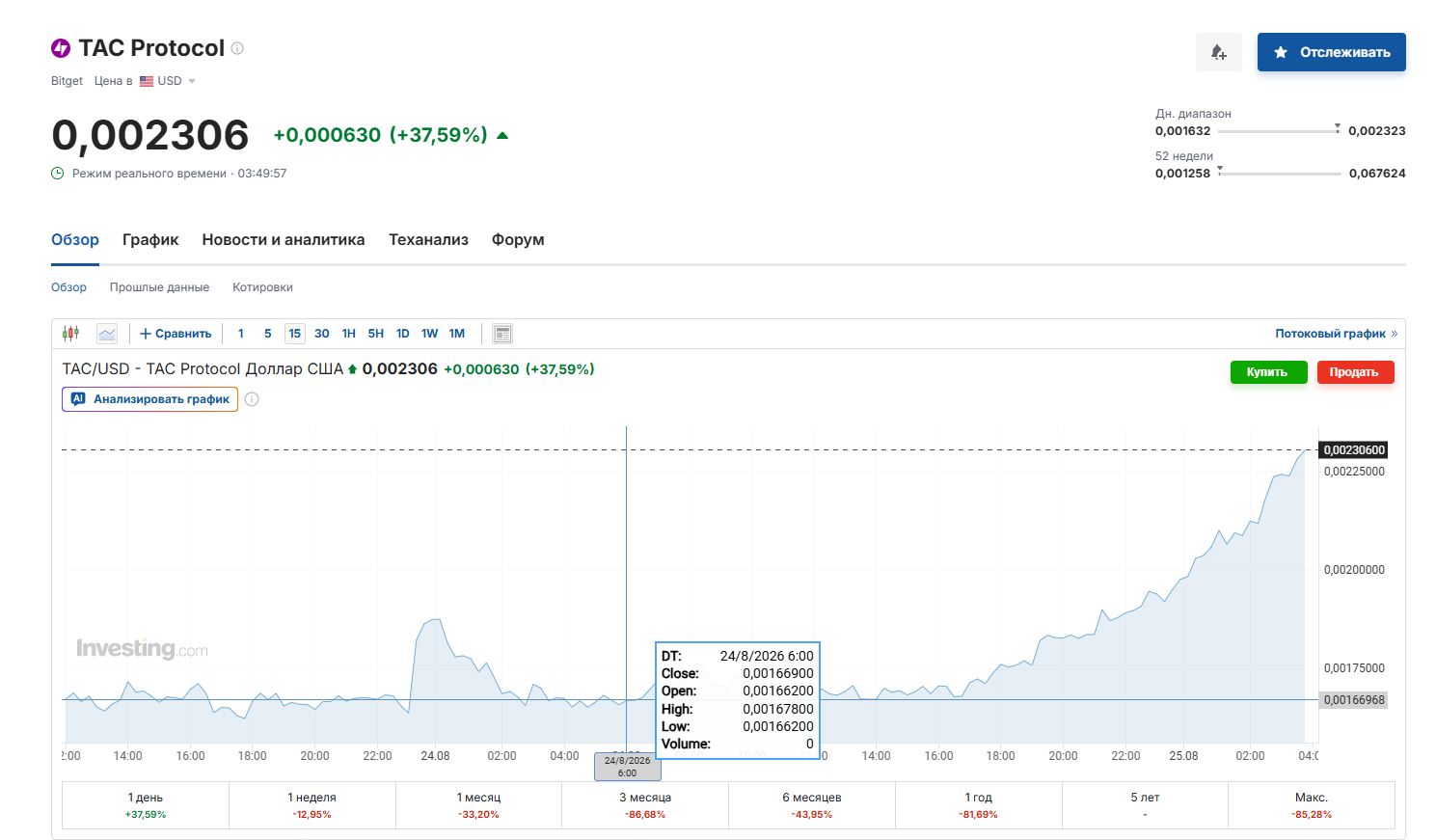Select the 1 неделя range
The height and width of the screenshot is (840, 1436).
[x=312, y=805]
